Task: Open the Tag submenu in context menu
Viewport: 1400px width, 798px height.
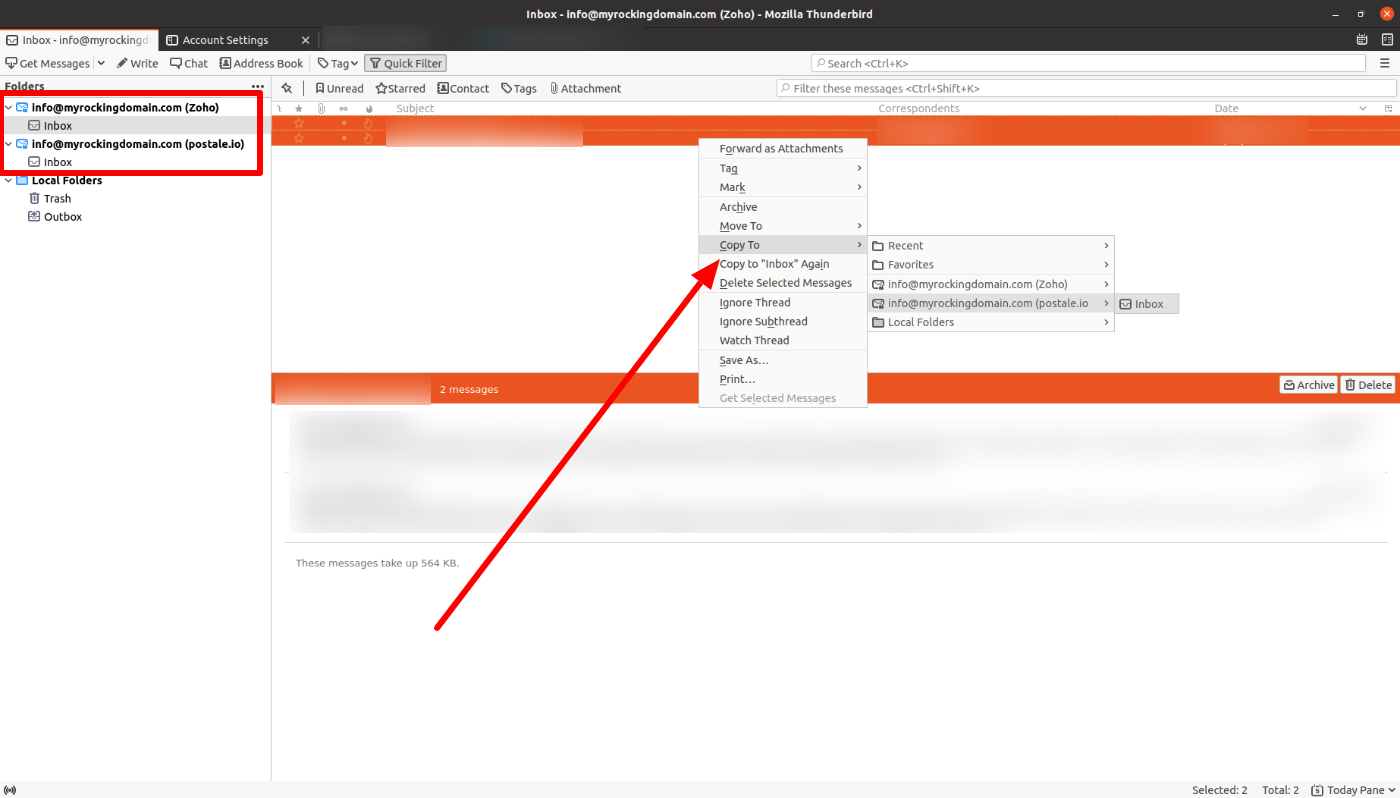Action: coord(782,168)
